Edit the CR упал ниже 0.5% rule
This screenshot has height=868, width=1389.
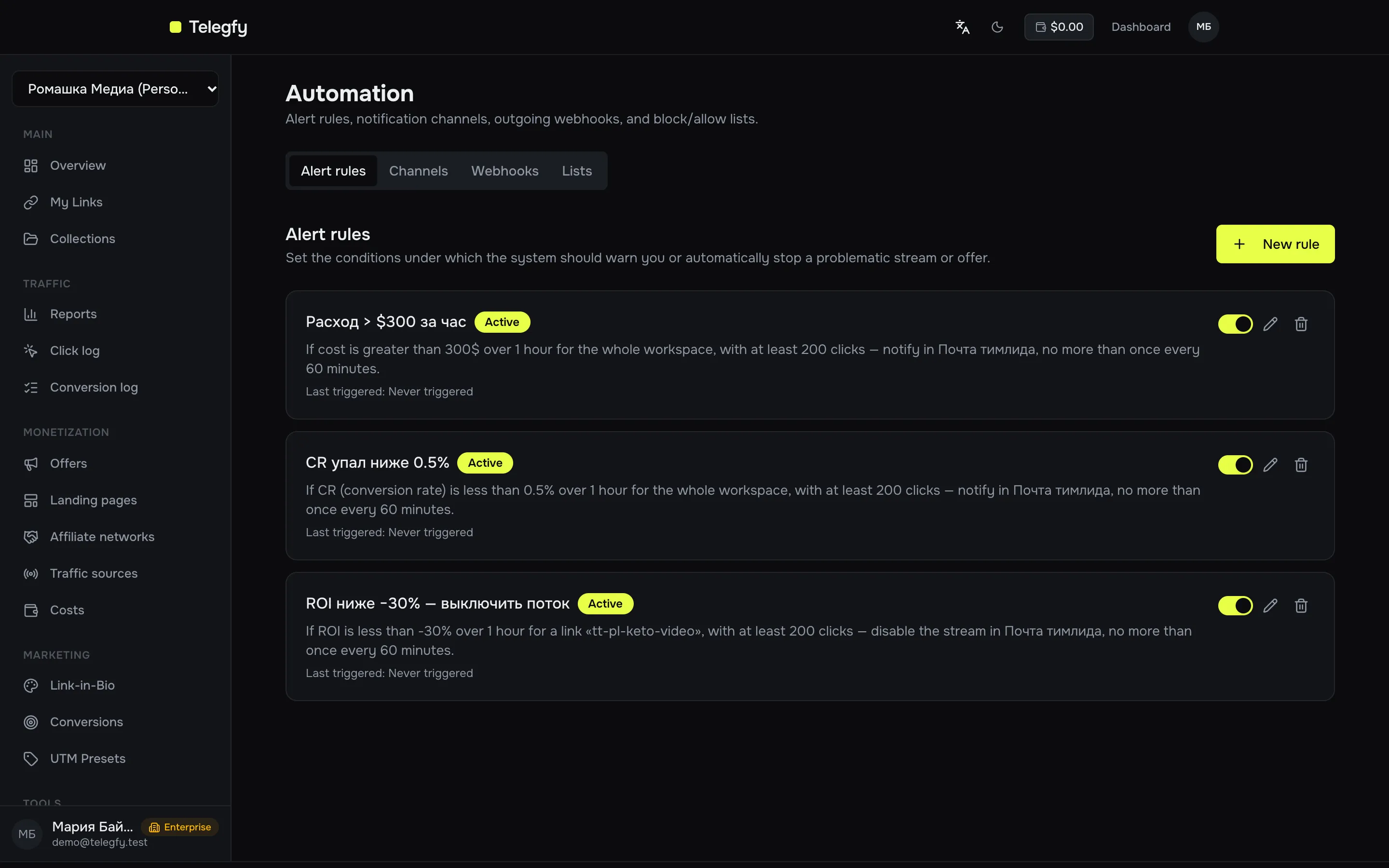click(1270, 465)
